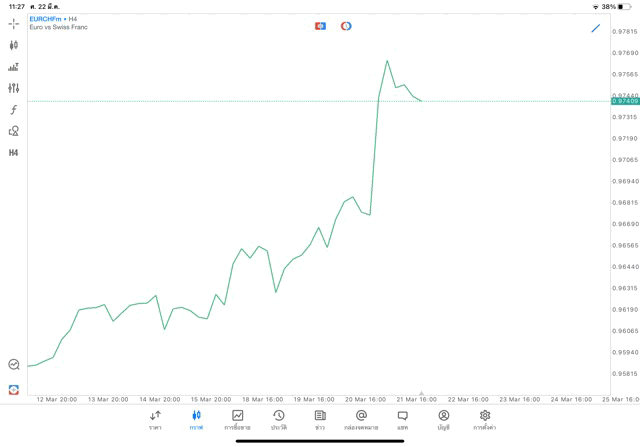Tap the red-blue icon at bottom-left corner
This screenshot has width=640, height=447.
point(13,390)
